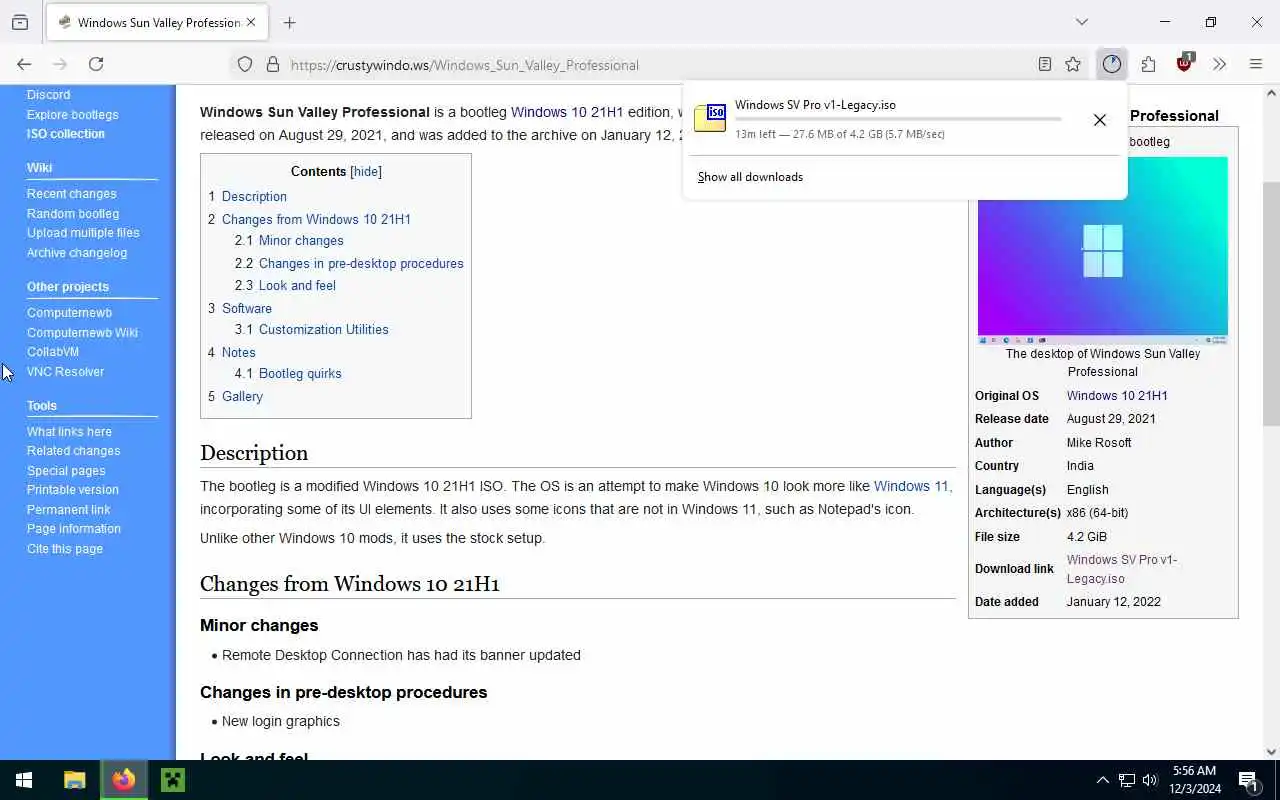
Task: Go to Customization Utilities contents entry
Action: coord(324,329)
